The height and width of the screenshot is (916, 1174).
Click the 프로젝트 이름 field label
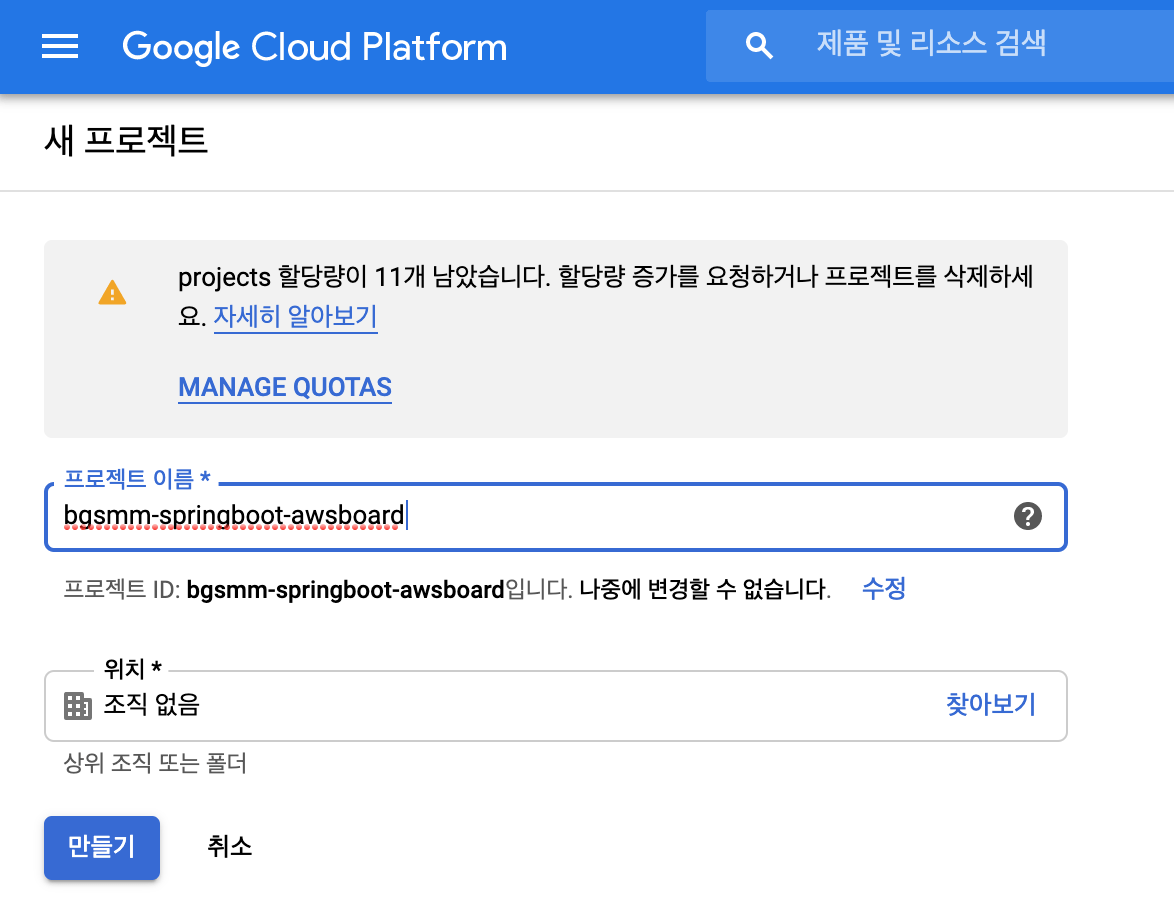point(136,479)
